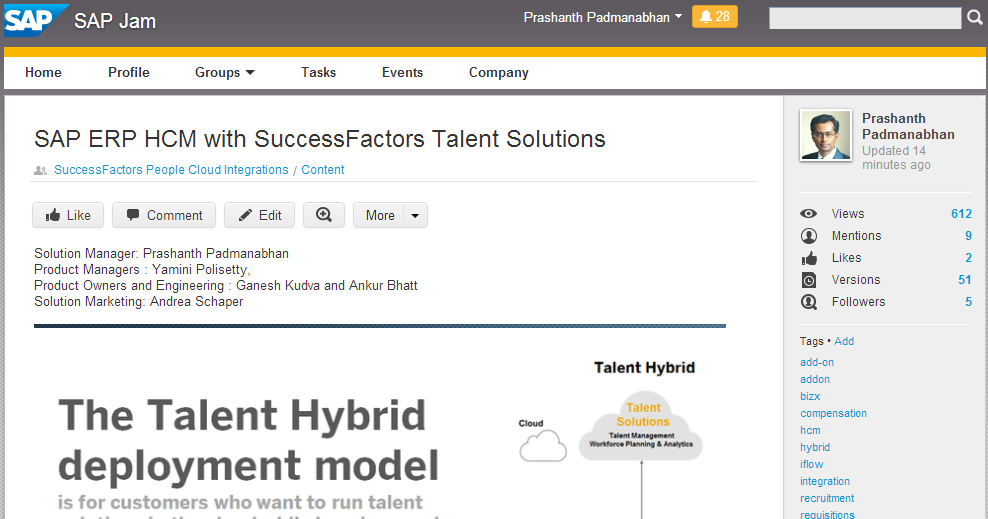The width and height of the screenshot is (988, 519).
Task: Click the page title SAP ERP HCM heading
Action: click(319, 139)
